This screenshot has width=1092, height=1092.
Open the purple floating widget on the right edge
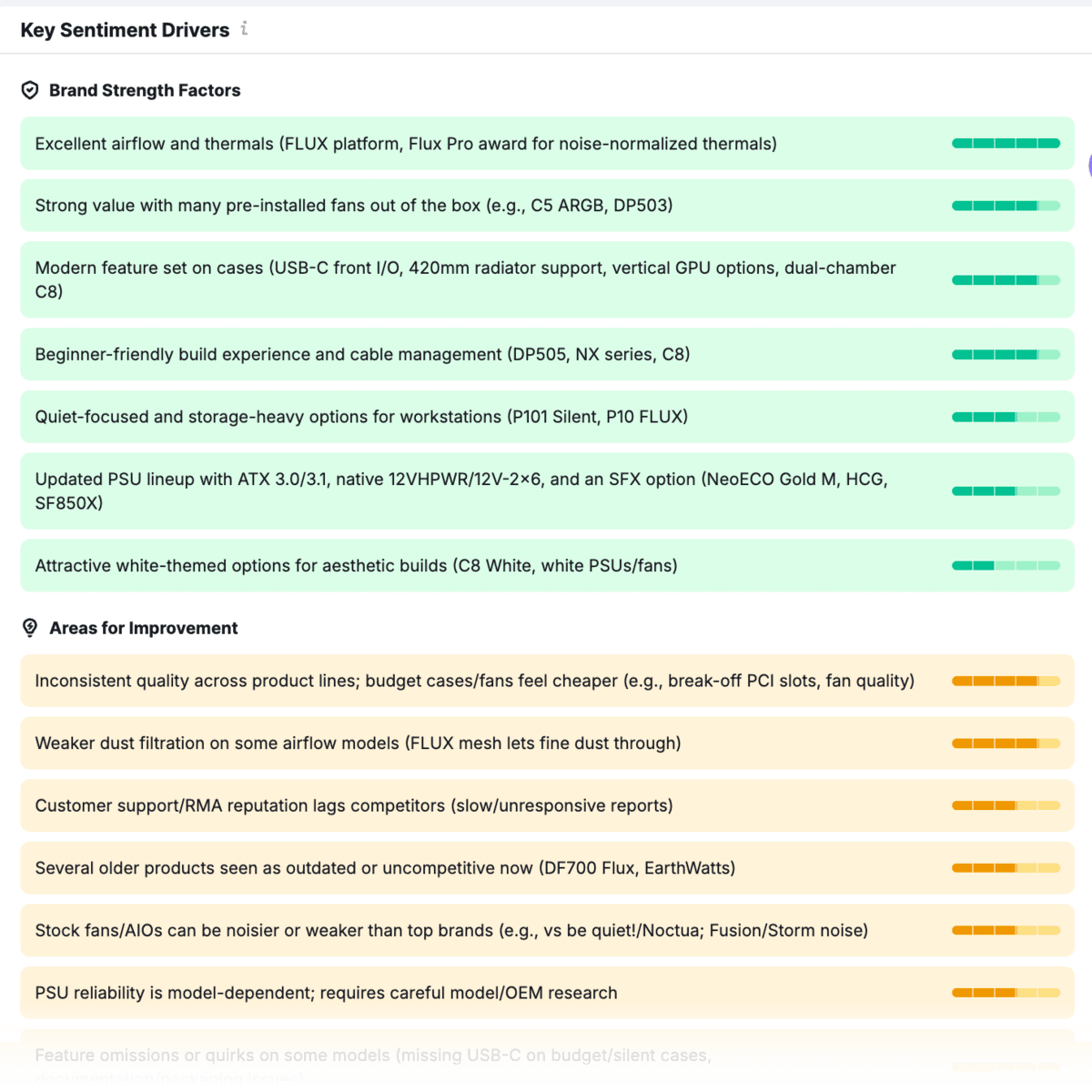1089,165
